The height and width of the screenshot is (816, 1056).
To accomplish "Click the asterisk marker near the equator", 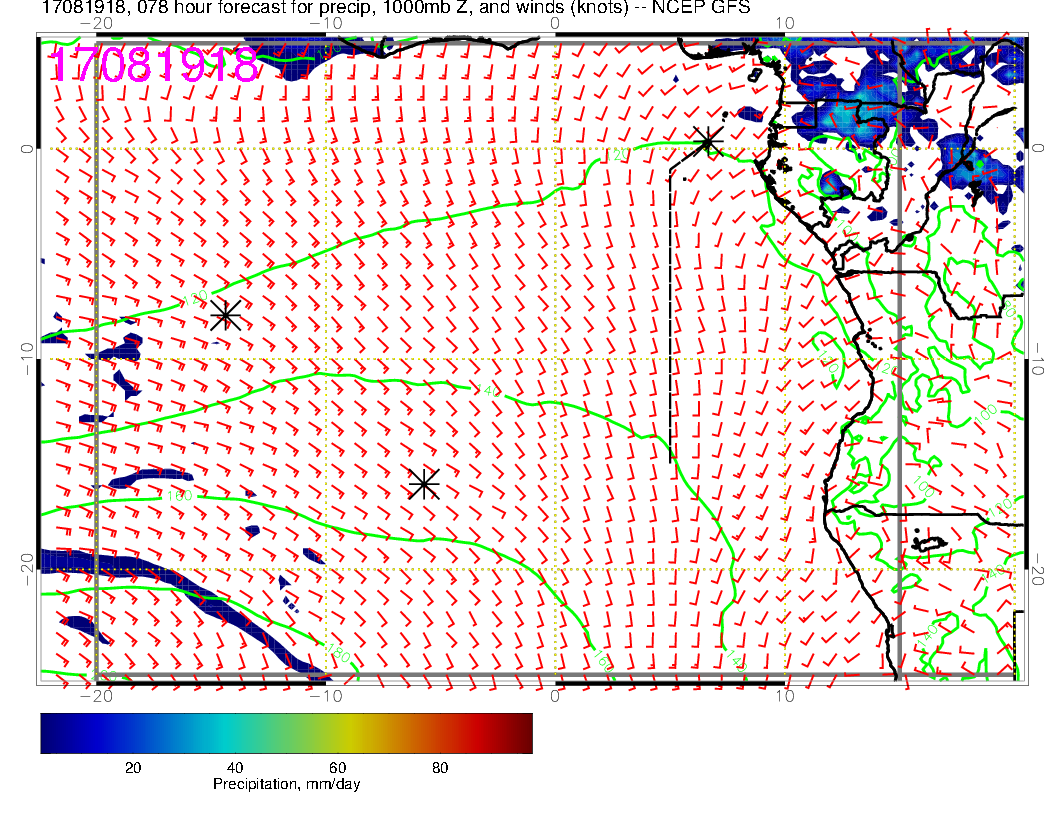I will click(709, 141).
